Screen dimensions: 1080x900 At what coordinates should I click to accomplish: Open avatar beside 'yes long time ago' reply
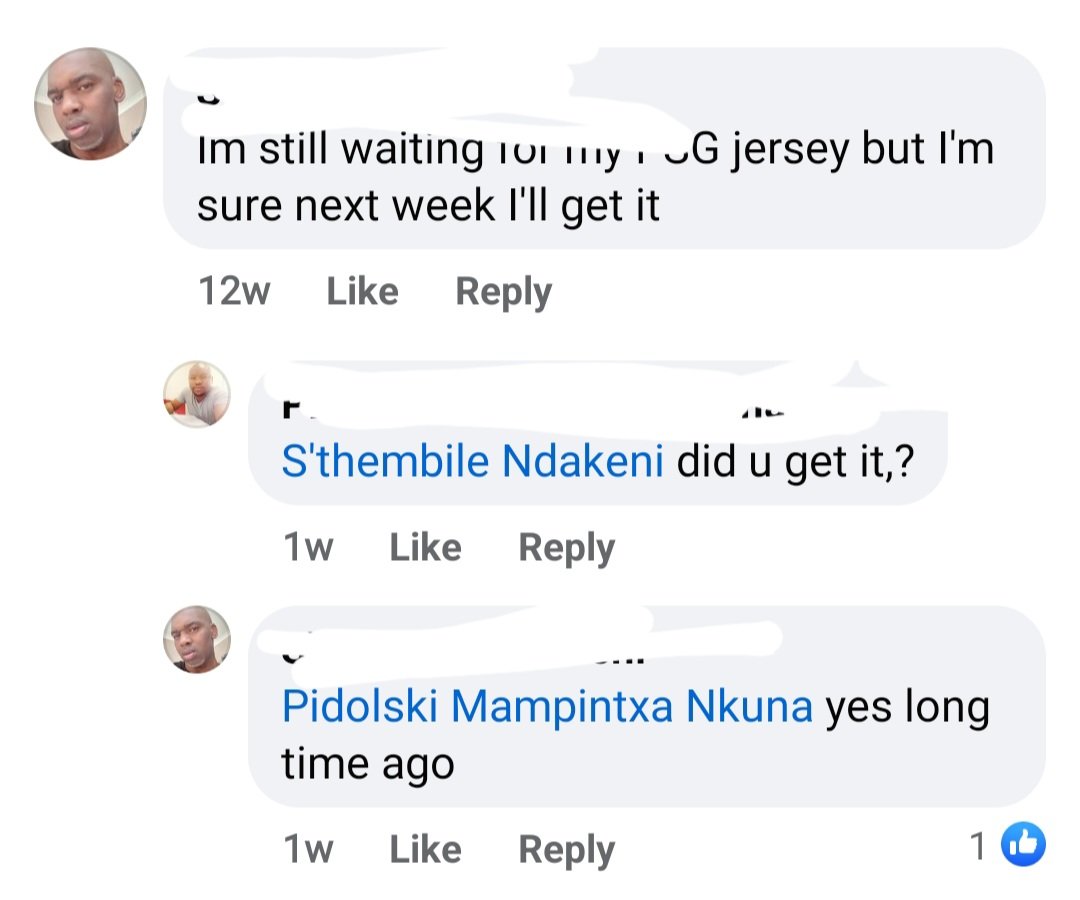pos(197,639)
